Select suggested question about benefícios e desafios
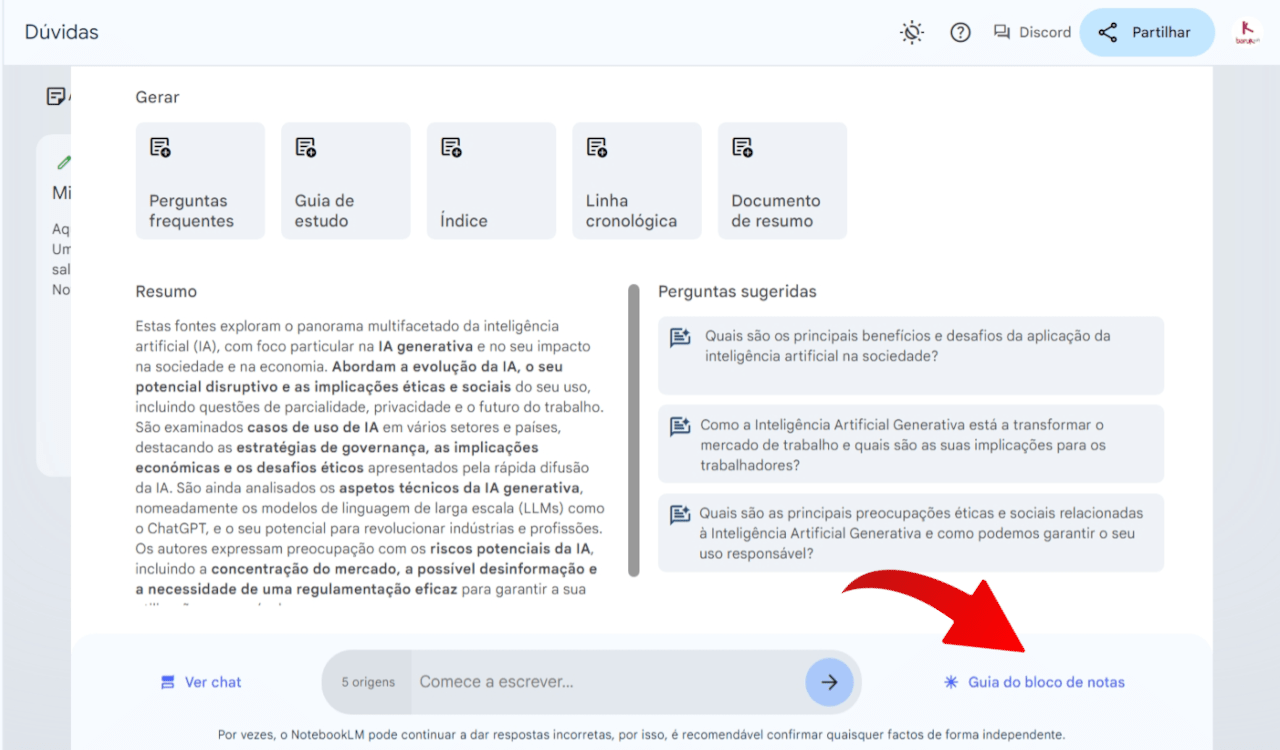Screen dimensions: 1280x750 click(x=911, y=355)
